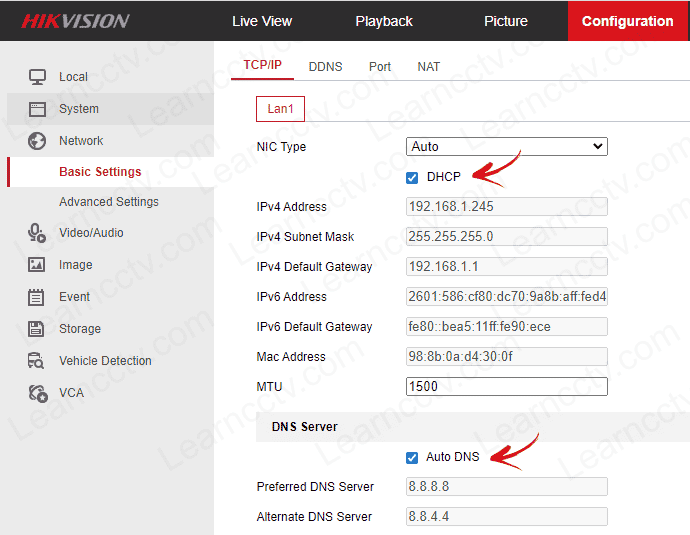
Task: Click the VCA sidebar icon
Action: 37,393
